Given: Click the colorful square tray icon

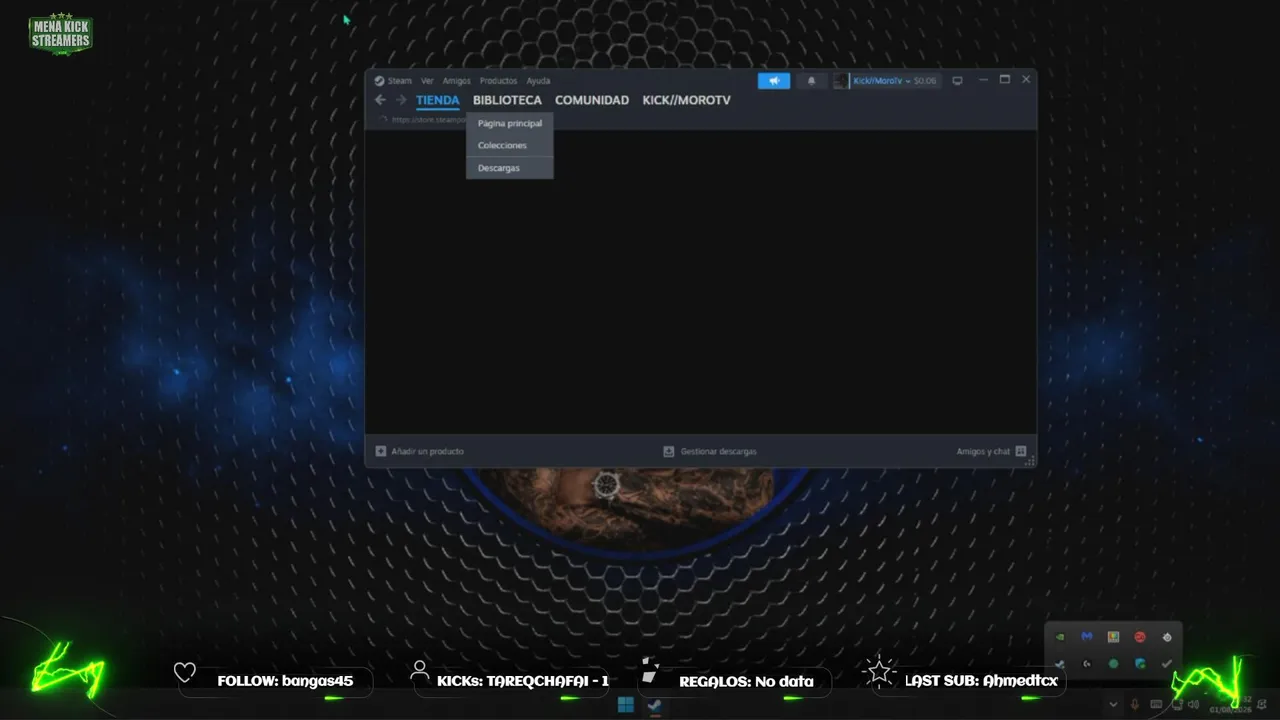Looking at the screenshot, I should (1113, 637).
